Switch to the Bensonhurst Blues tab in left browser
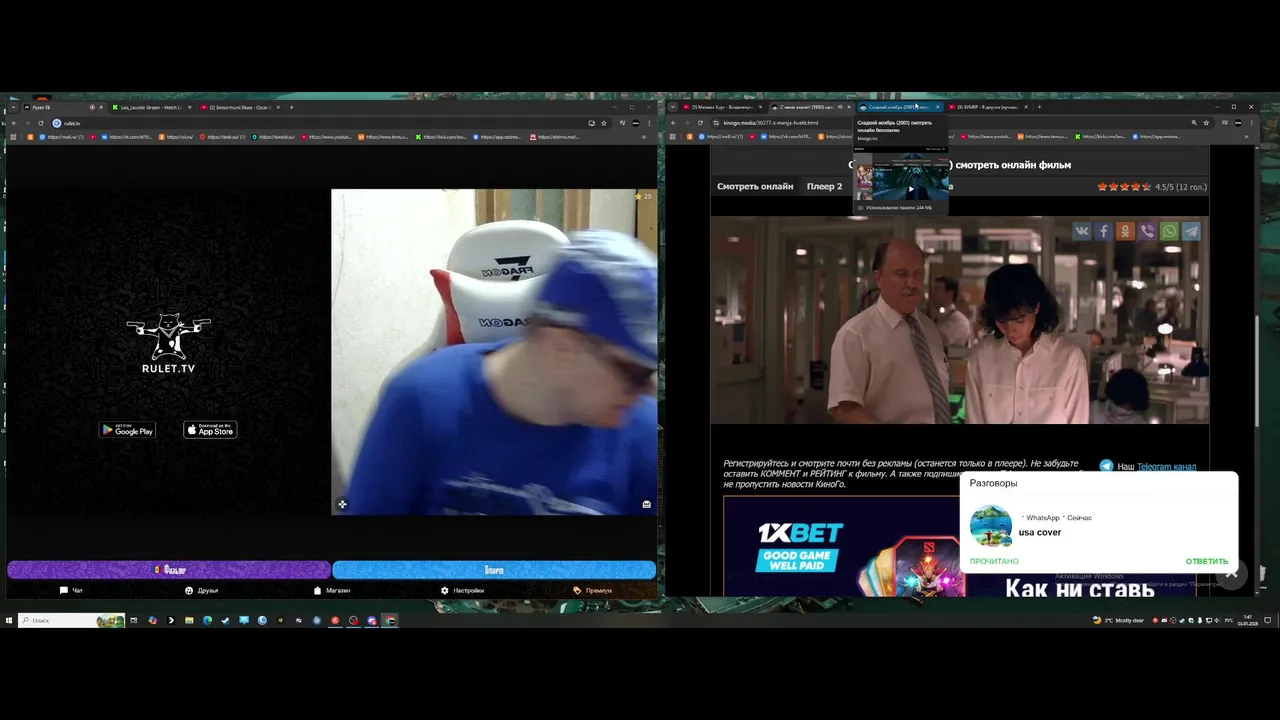 [240, 107]
